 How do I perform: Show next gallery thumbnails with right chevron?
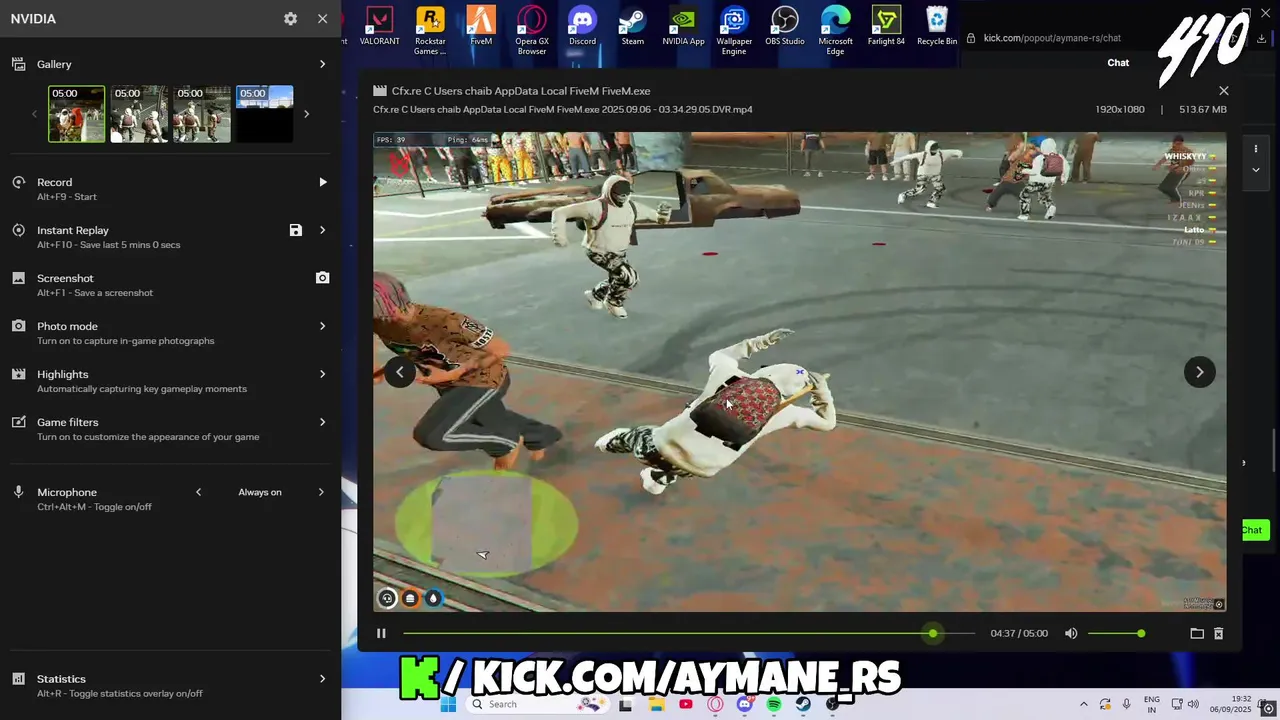click(306, 114)
